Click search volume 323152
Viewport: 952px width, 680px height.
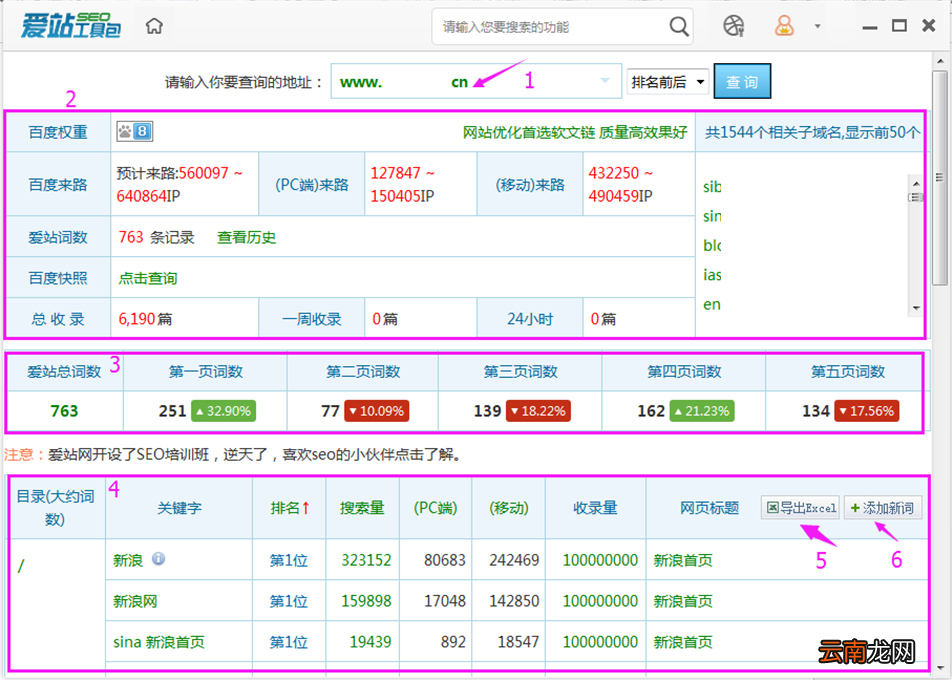point(366,560)
